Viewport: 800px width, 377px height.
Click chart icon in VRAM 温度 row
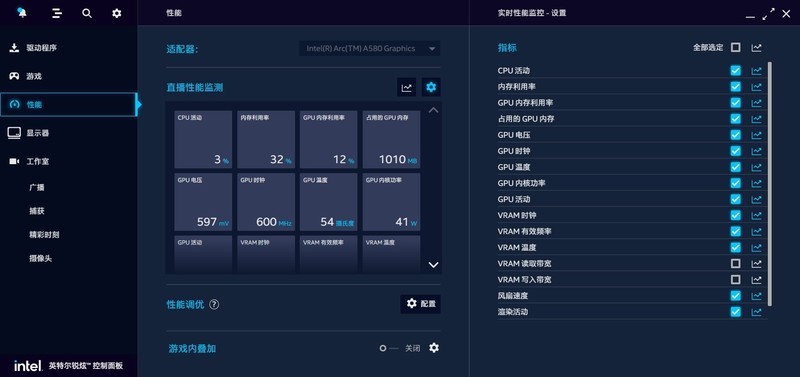[756, 247]
